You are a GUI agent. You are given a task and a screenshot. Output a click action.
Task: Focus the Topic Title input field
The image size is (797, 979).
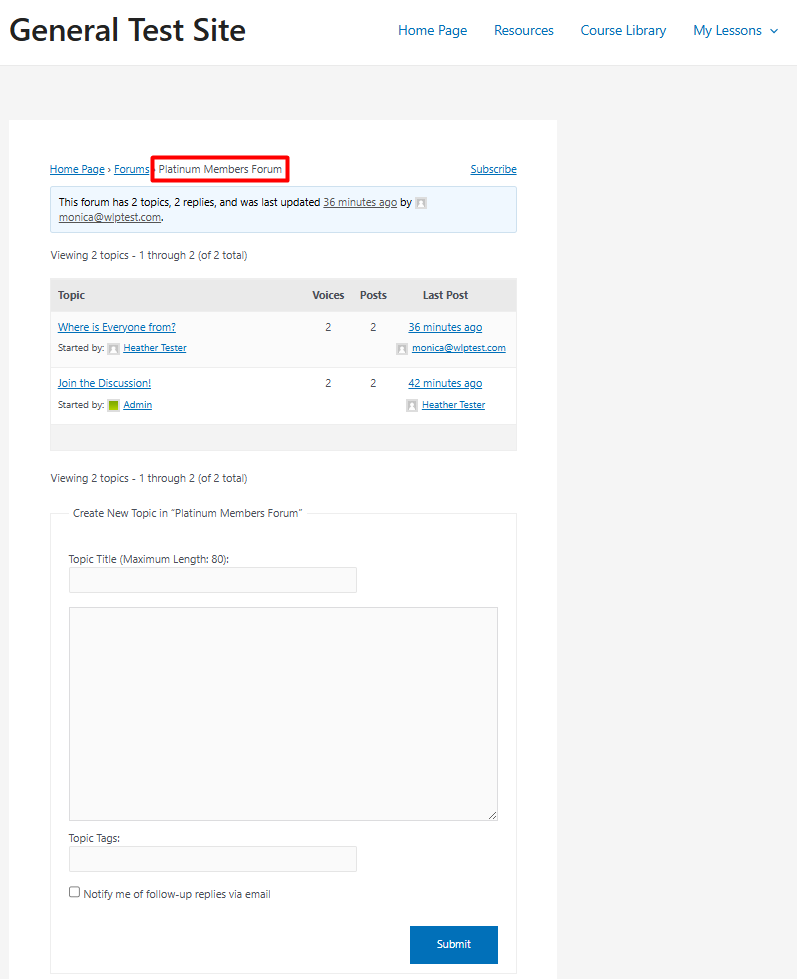213,580
